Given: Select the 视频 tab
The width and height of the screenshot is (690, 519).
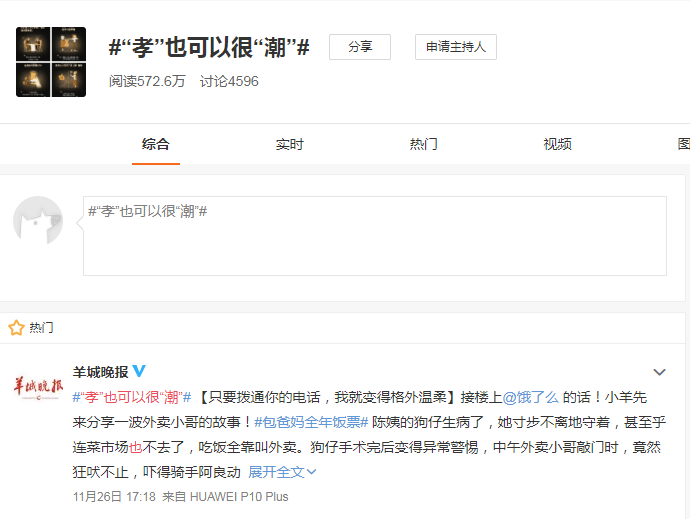Looking at the screenshot, I should (x=558, y=144).
